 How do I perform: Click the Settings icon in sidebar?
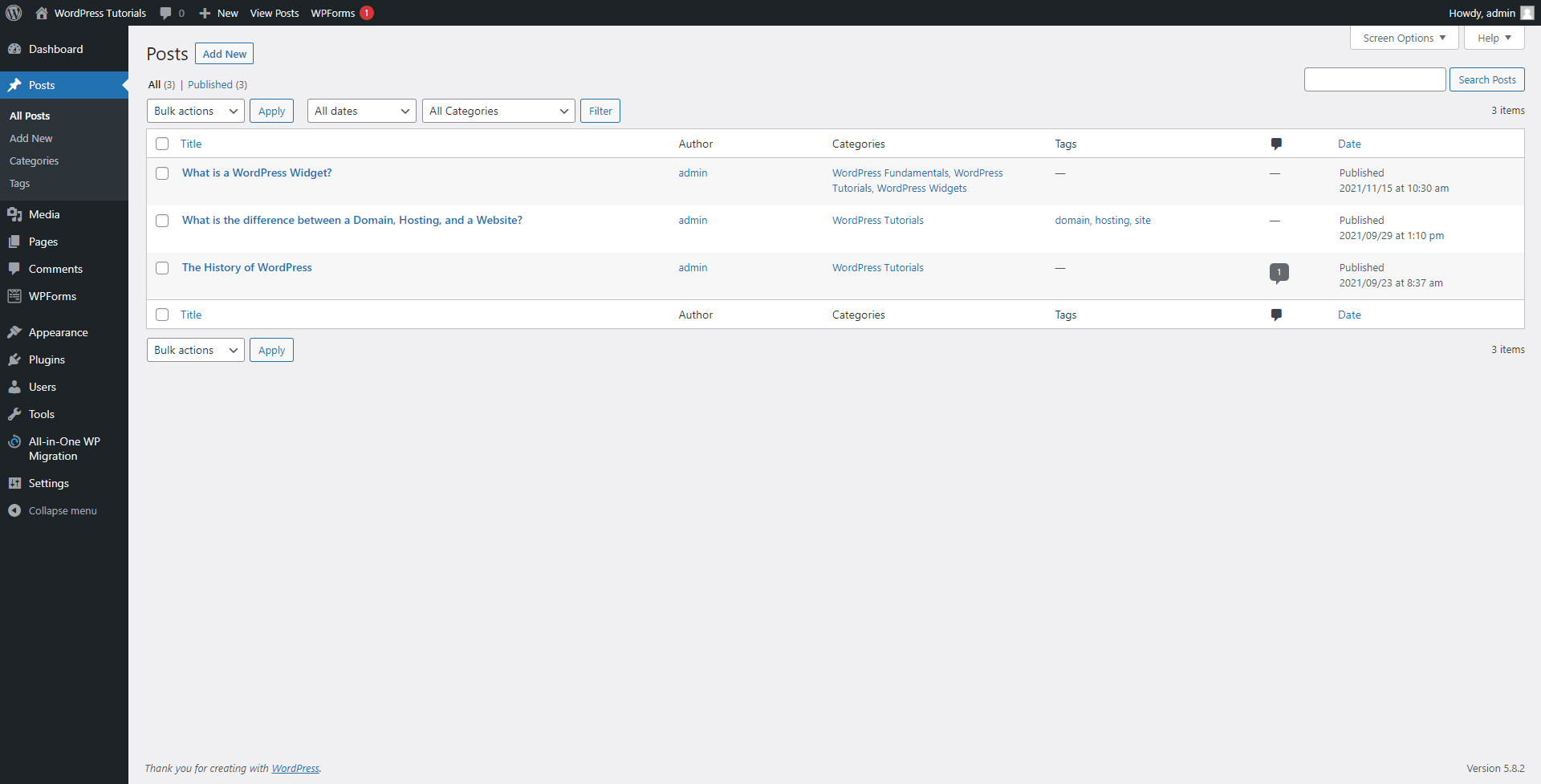[x=14, y=483]
